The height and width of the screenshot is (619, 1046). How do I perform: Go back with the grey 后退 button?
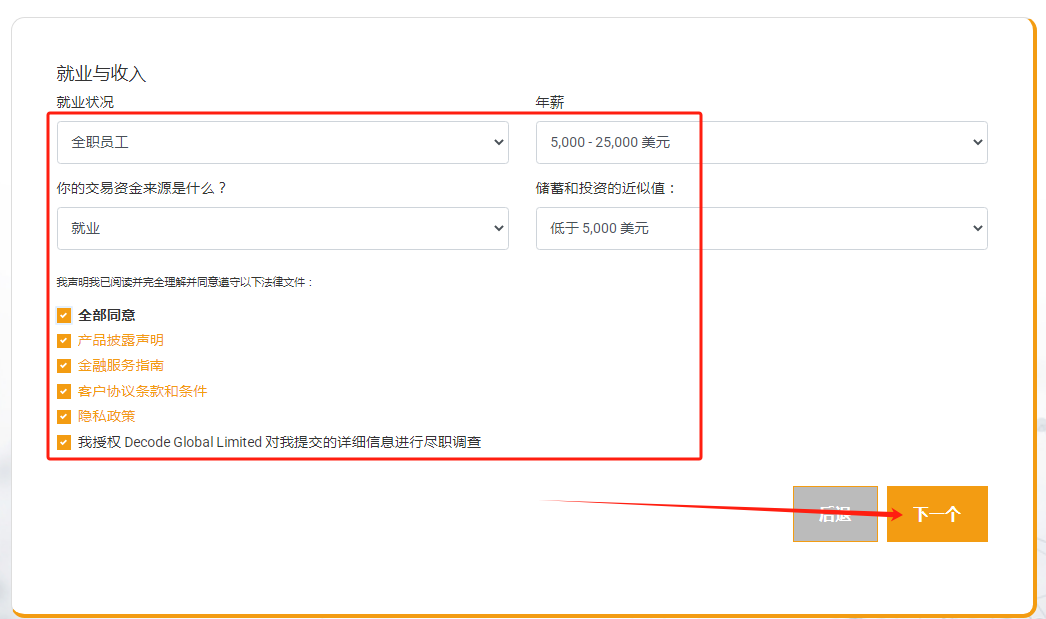(x=835, y=514)
